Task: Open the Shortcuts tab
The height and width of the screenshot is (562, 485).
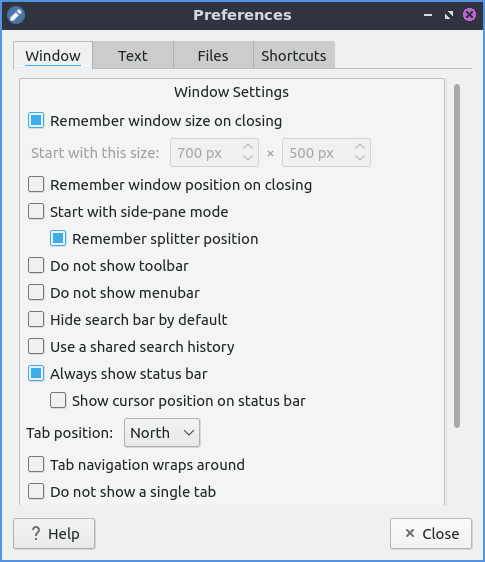Action: (294, 56)
